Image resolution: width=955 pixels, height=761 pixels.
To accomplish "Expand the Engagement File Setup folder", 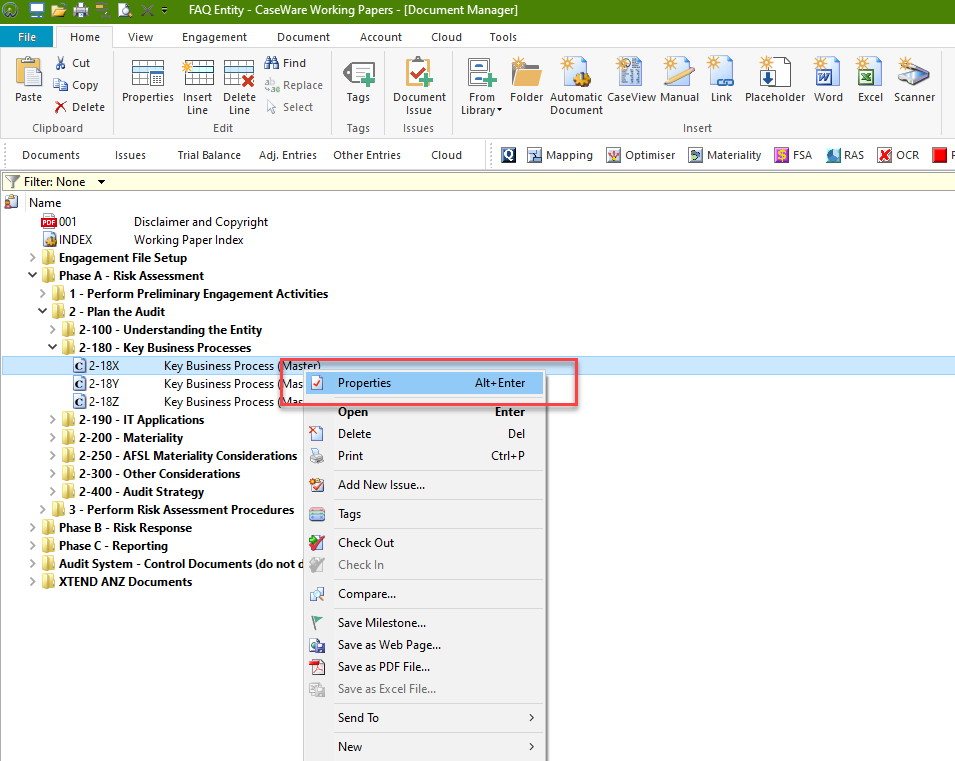I will coord(33,258).
